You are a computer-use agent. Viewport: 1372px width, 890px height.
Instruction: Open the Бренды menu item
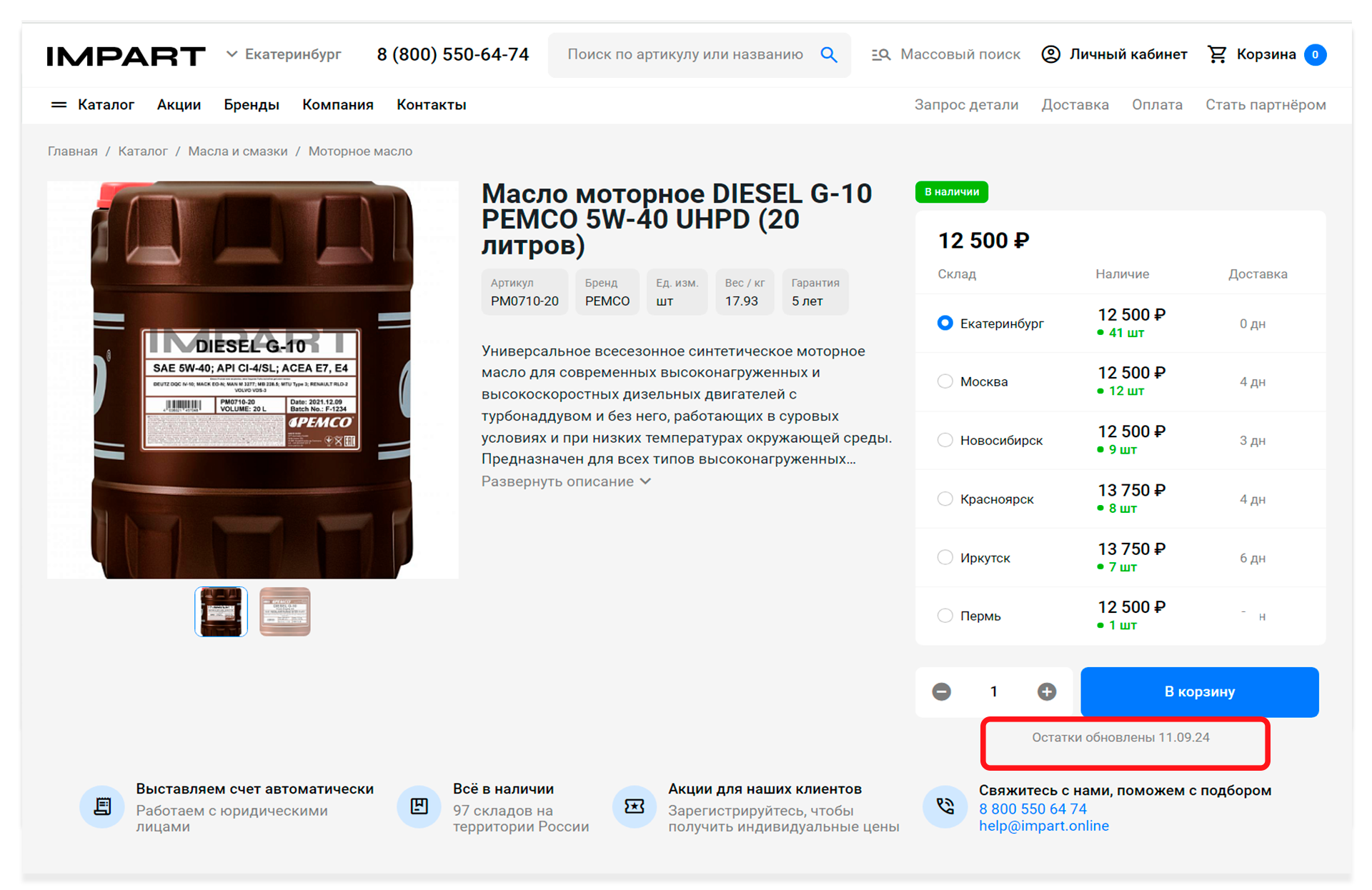[x=252, y=105]
